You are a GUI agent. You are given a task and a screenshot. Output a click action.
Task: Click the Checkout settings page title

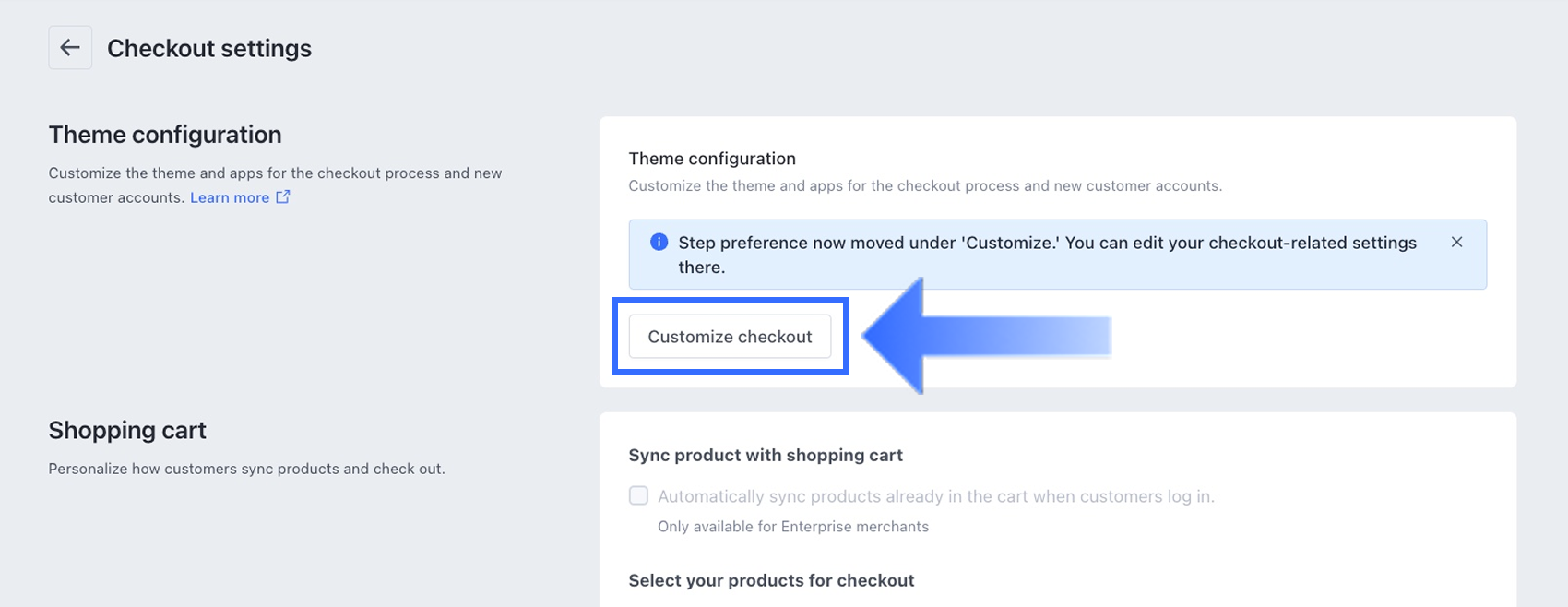[209, 49]
